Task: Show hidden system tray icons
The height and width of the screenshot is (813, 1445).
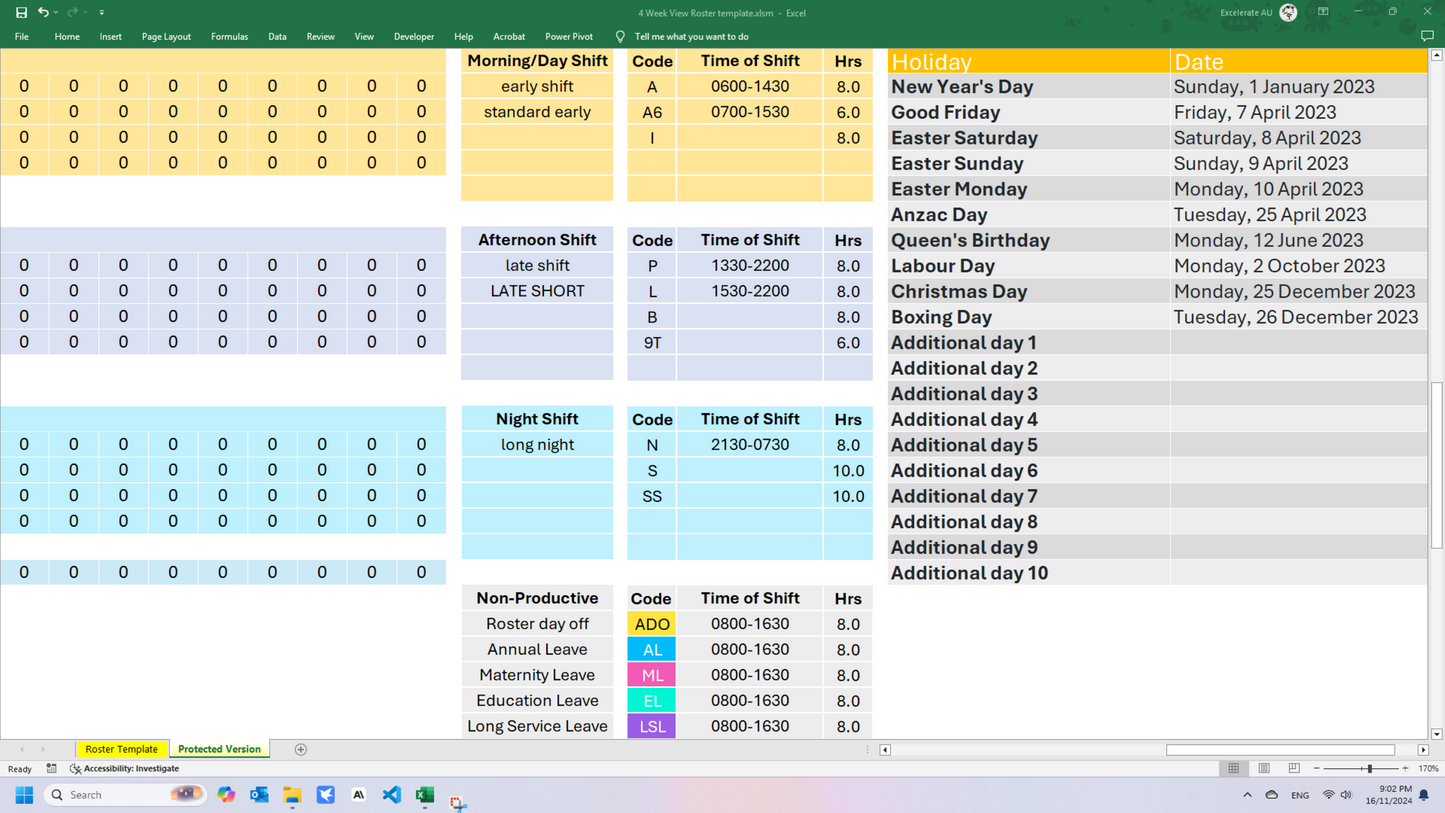Action: (x=1247, y=795)
